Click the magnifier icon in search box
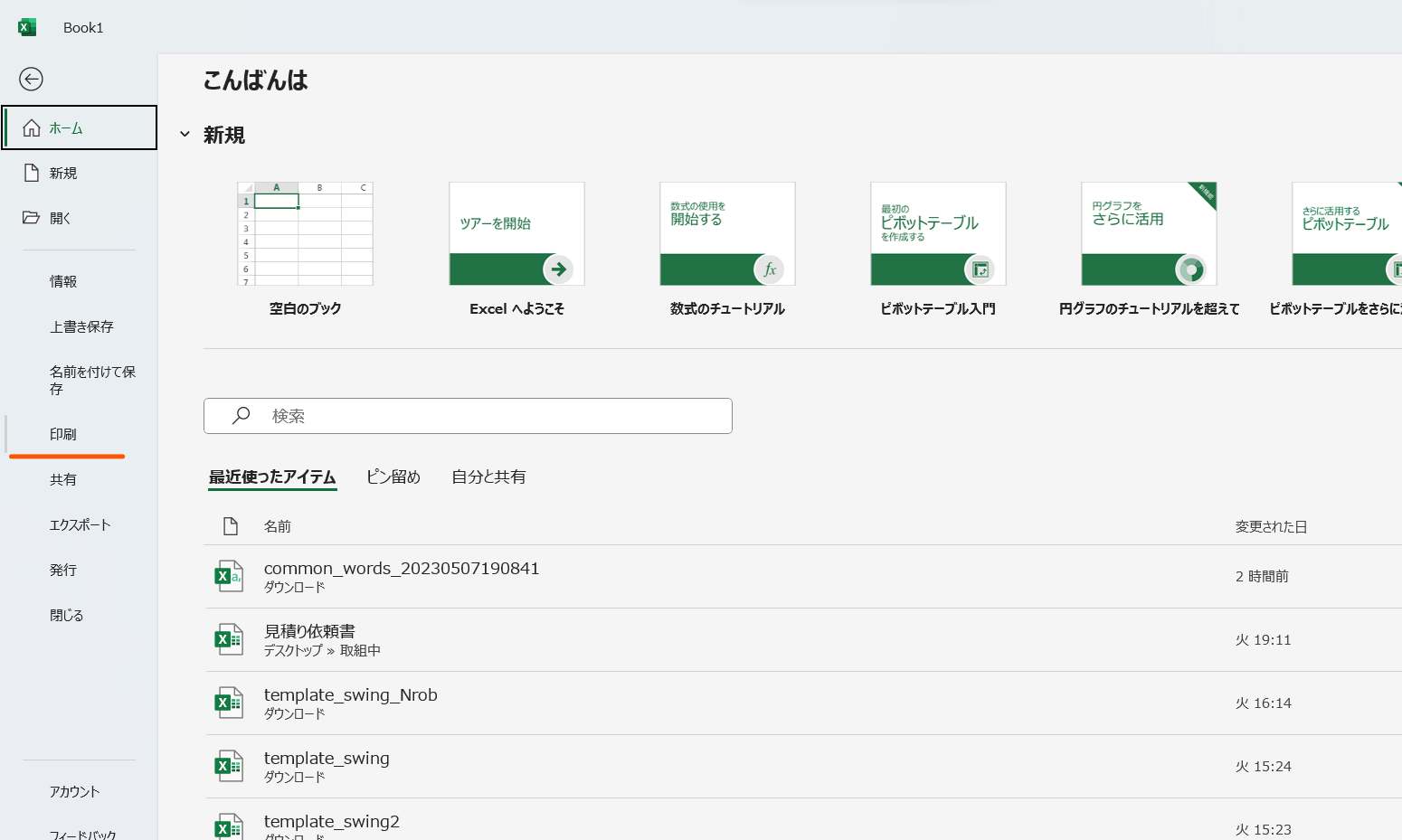The height and width of the screenshot is (840, 1402). click(x=241, y=416)
